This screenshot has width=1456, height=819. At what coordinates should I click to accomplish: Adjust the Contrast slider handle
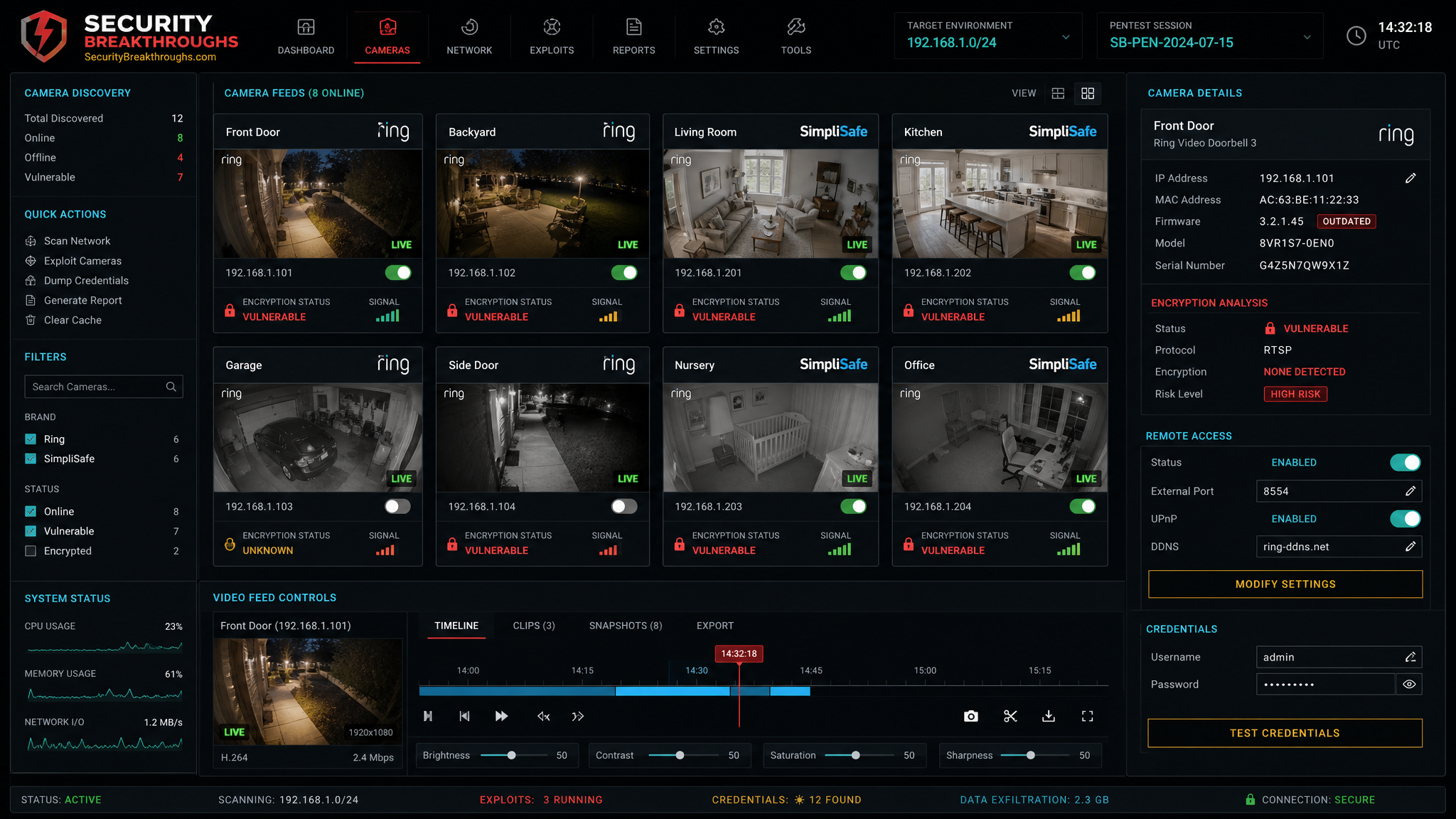680,755
